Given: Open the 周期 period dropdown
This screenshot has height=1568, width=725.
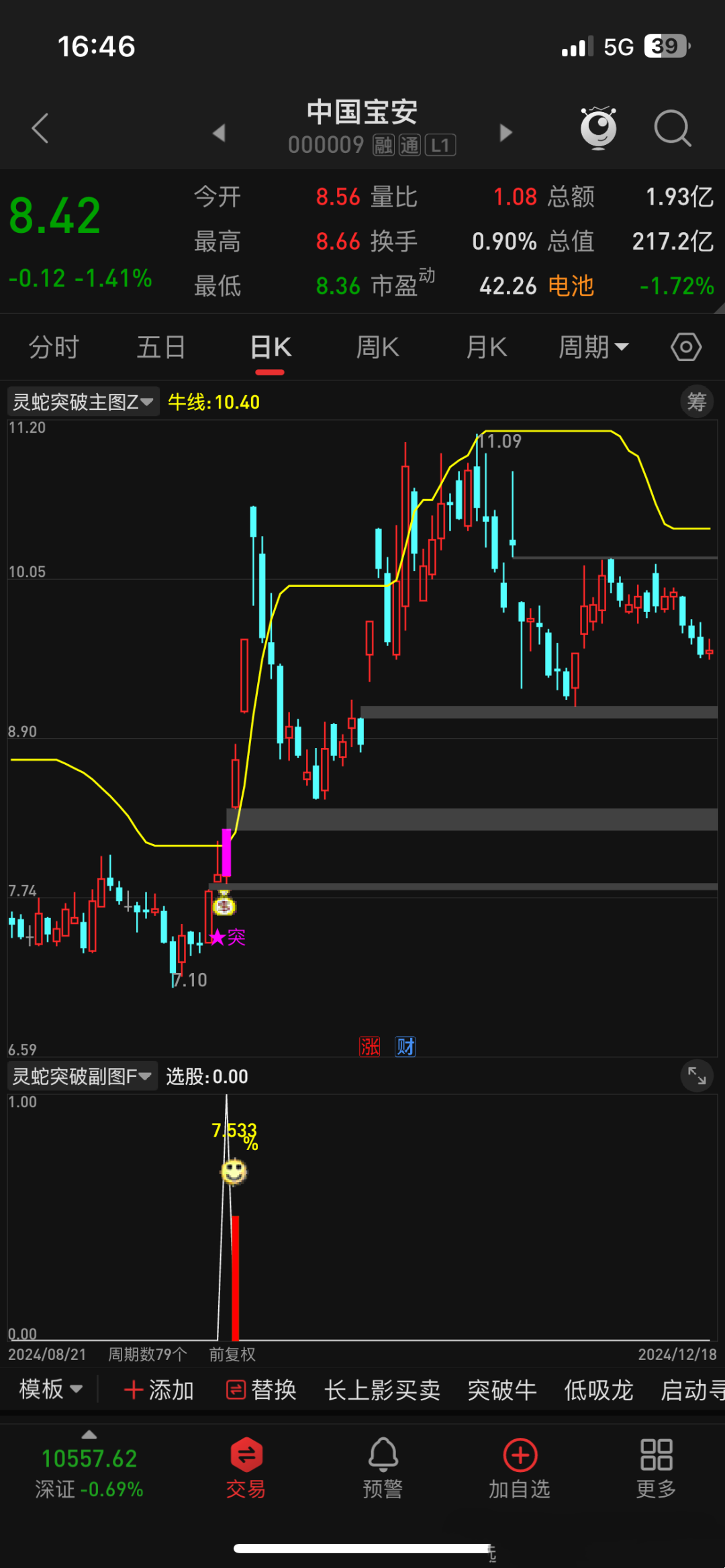Looking at the screenshot, I should pos(593,347).
